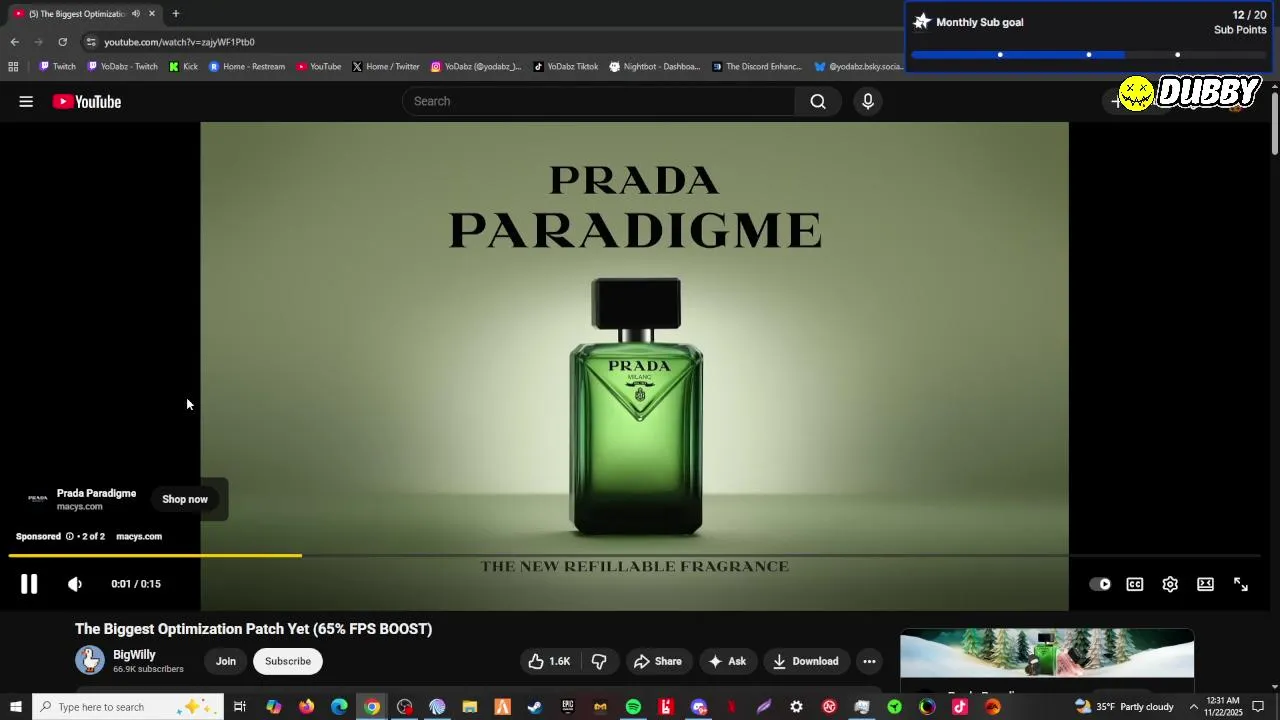This screenshot has height=720, width=1280.
Task: Open the Windows Start menu
Action: pyautogui.click(x=16, y=707)
